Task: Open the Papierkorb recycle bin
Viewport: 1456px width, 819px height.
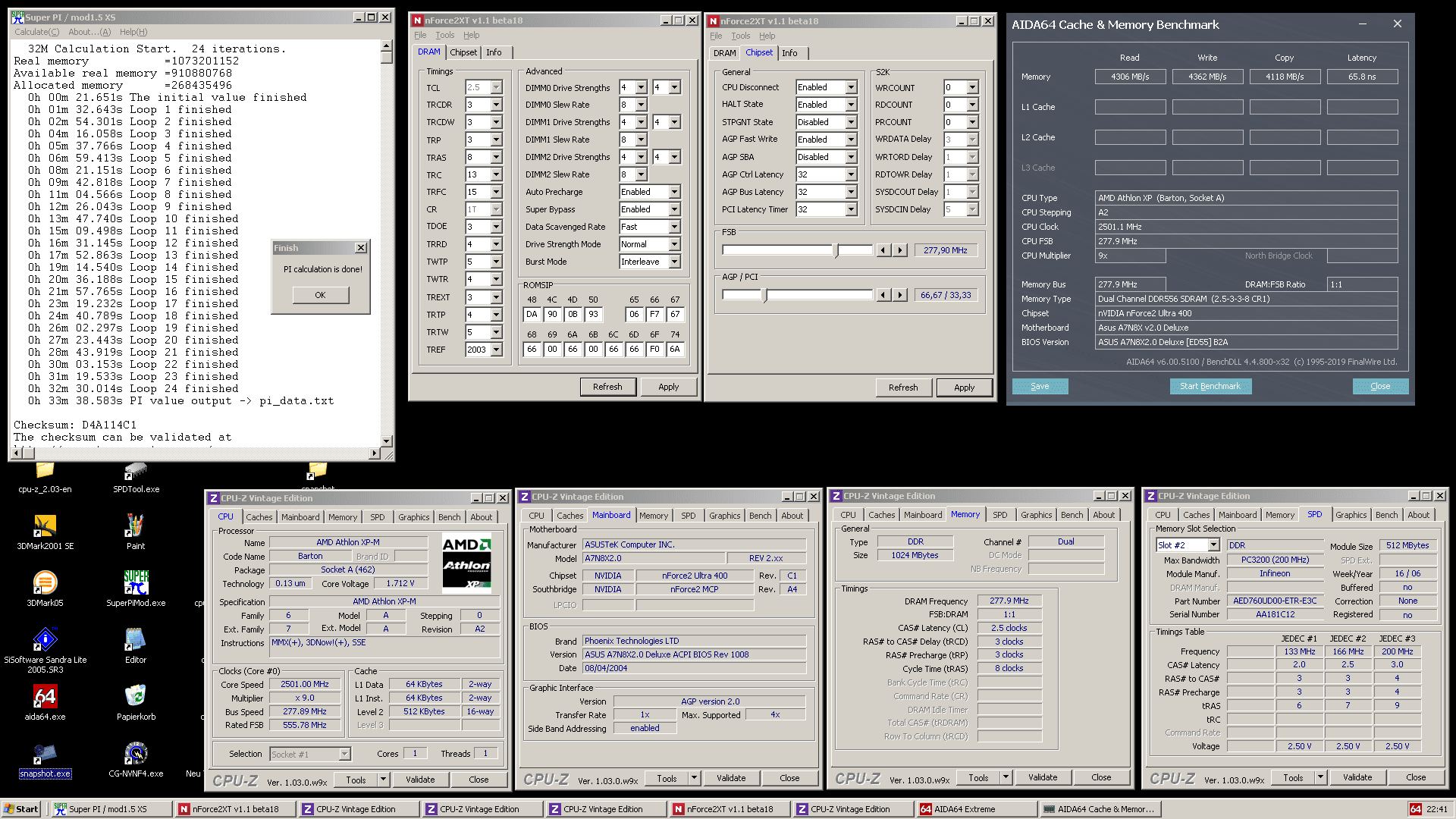Action: coord(136,696)
